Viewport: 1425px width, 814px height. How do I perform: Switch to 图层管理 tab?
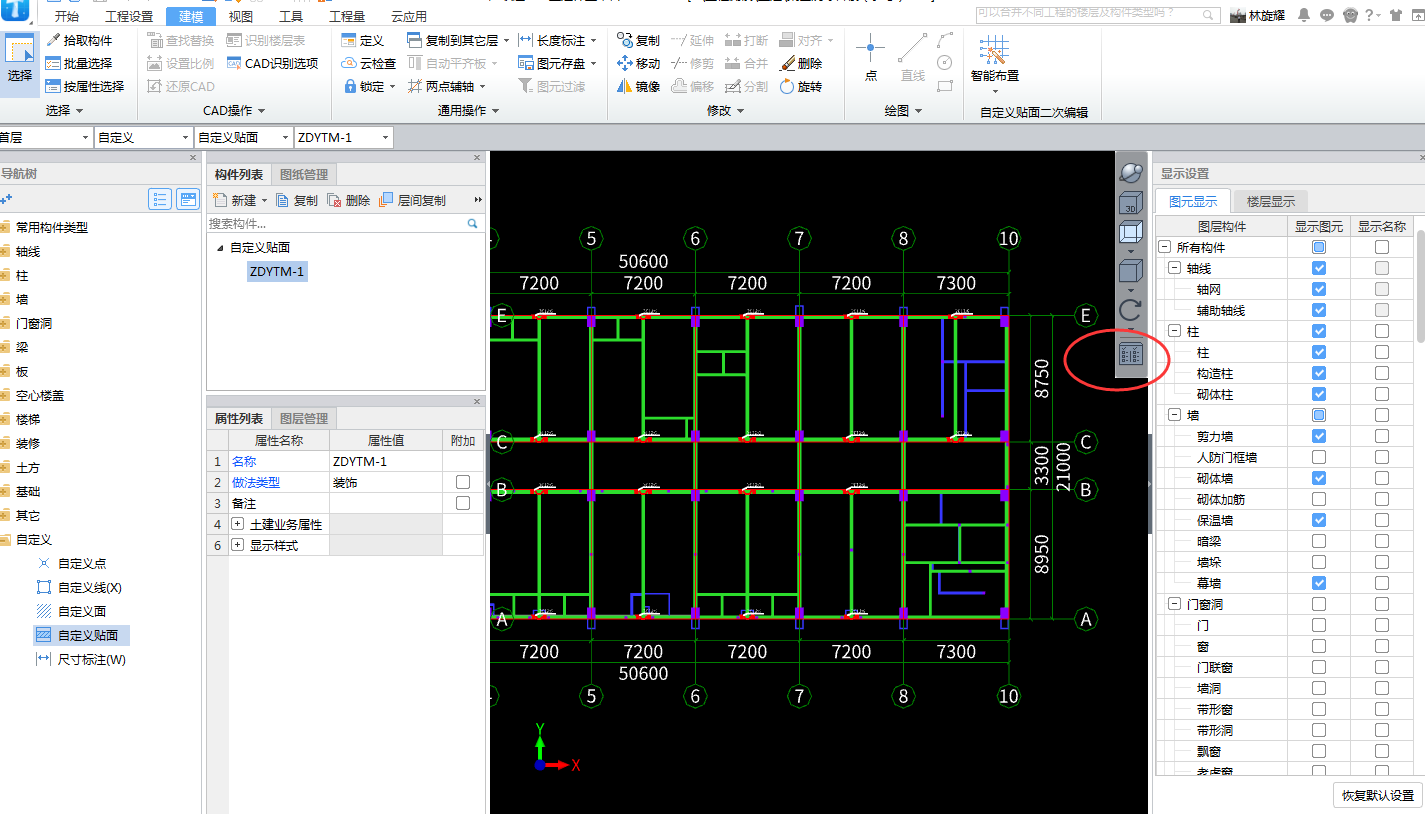point(303,418)
